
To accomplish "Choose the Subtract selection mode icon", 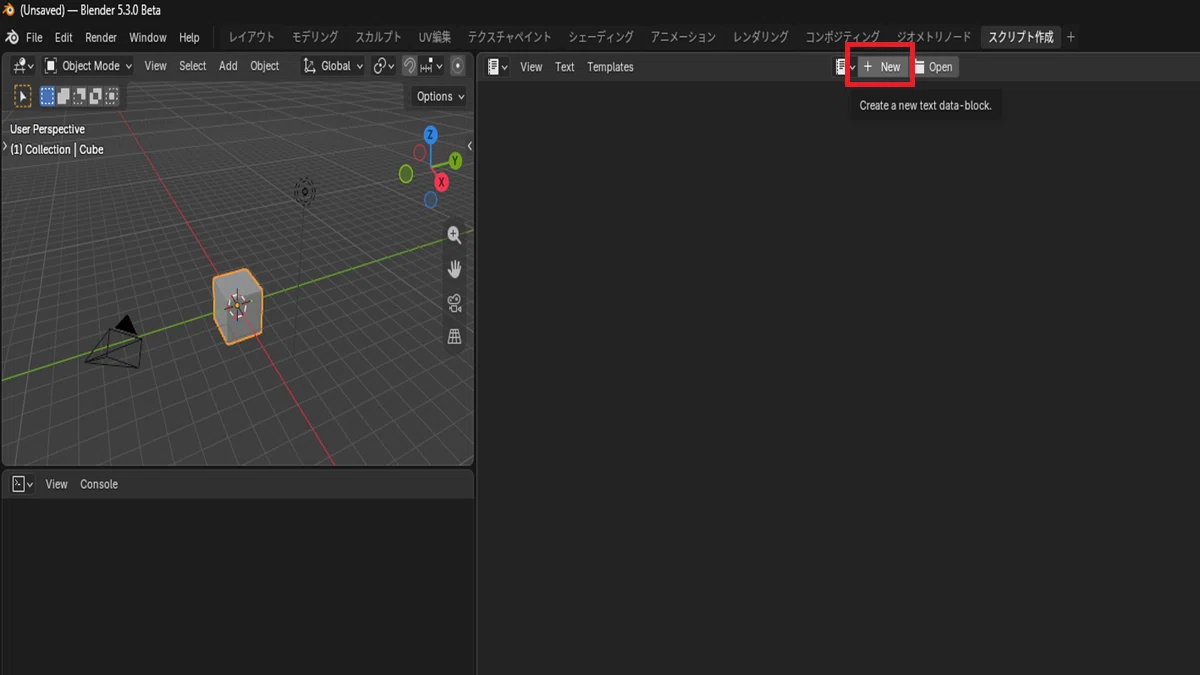I will [80, 96].
